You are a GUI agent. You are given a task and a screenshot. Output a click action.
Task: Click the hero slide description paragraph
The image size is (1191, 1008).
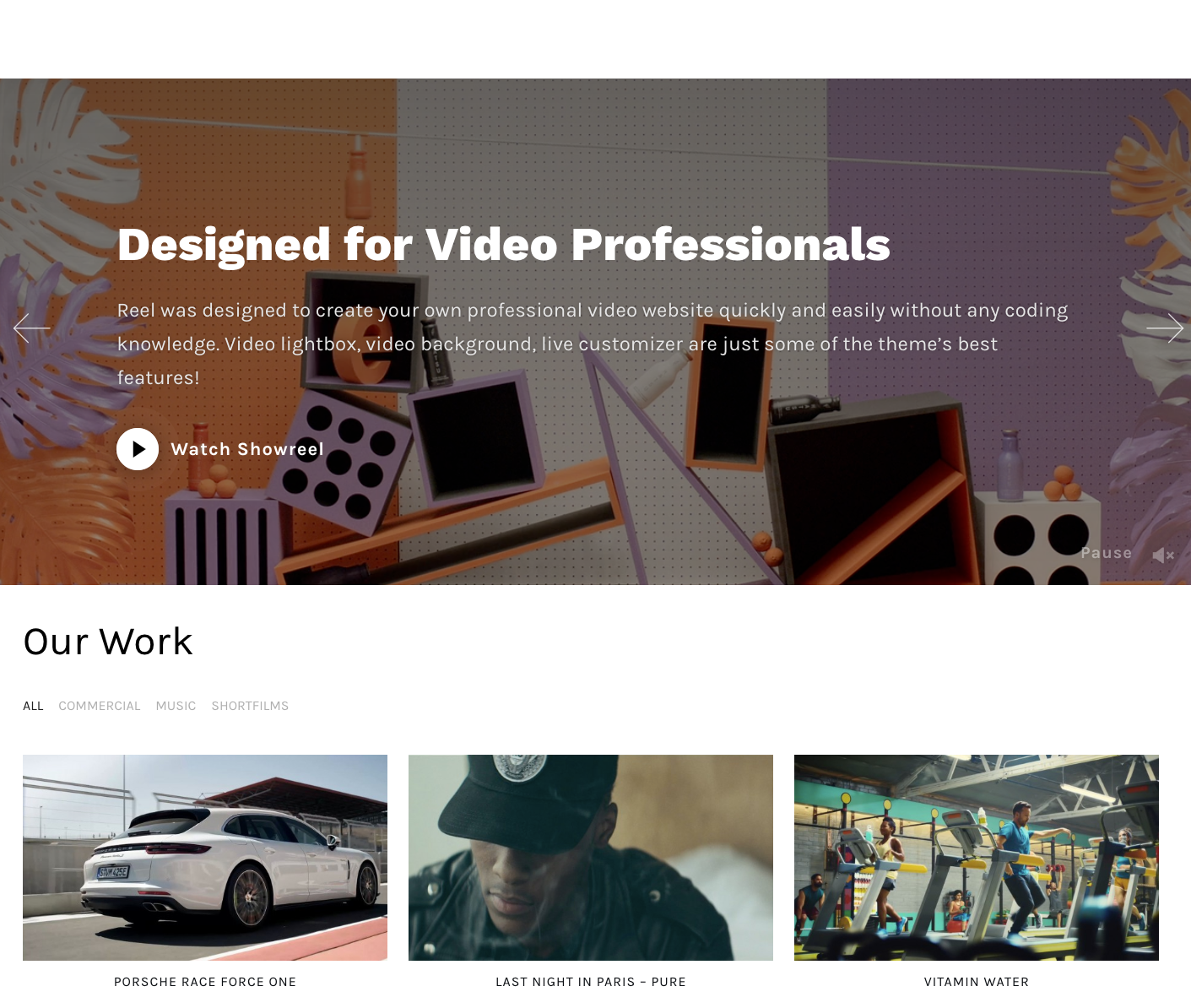(x=593, y=344)
